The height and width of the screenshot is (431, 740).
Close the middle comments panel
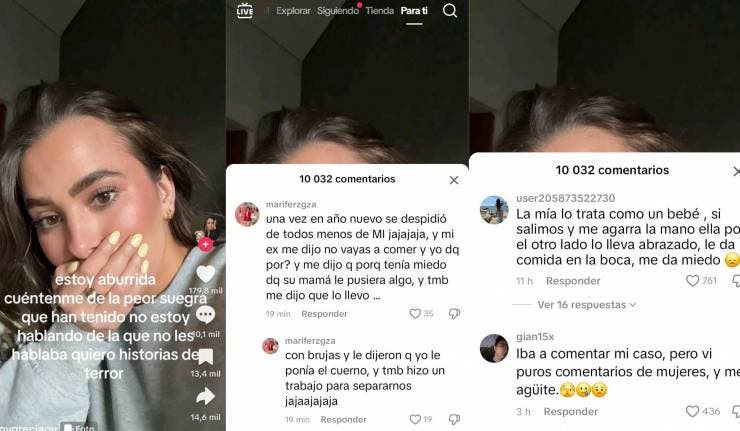pos(454,180)
